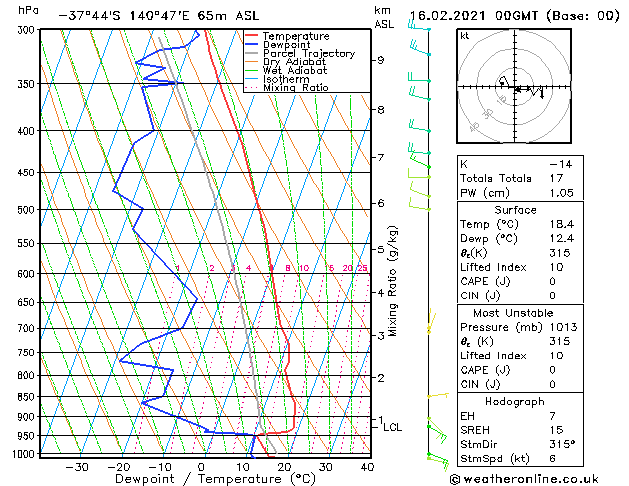Select the Parcel Trajectory legend label

(x=309, y=53)
